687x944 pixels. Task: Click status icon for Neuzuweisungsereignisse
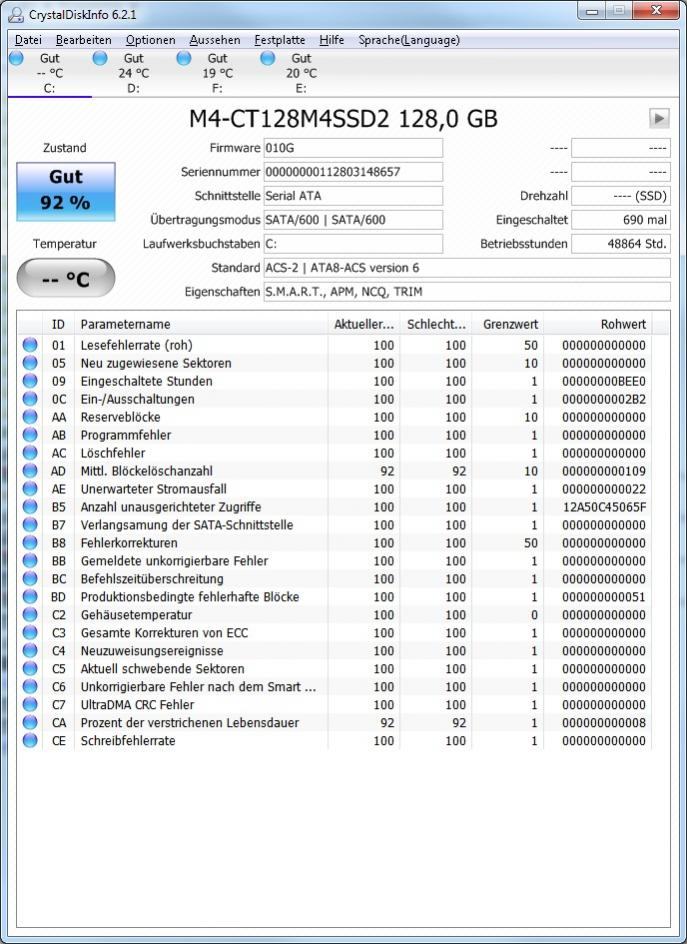click(30, 651)
